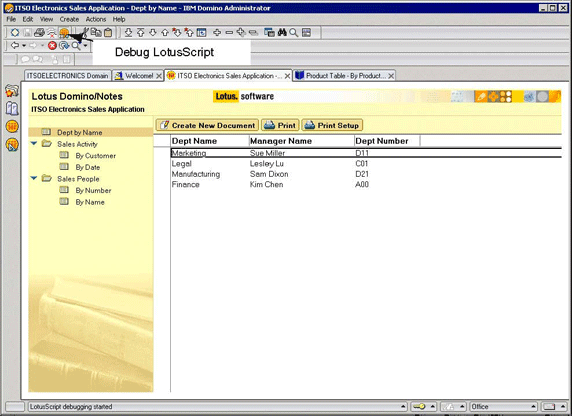Select the Marketing department row
The height and width of the screenshot is (416, 572).
366,153
